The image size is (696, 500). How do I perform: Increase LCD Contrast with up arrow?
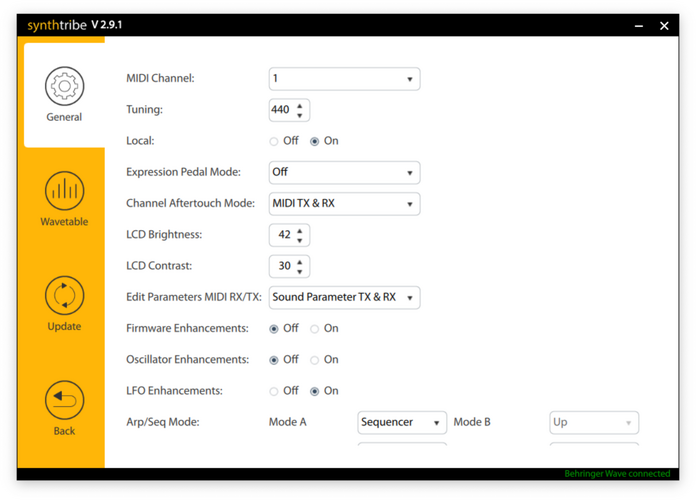(x=300, y=262)
